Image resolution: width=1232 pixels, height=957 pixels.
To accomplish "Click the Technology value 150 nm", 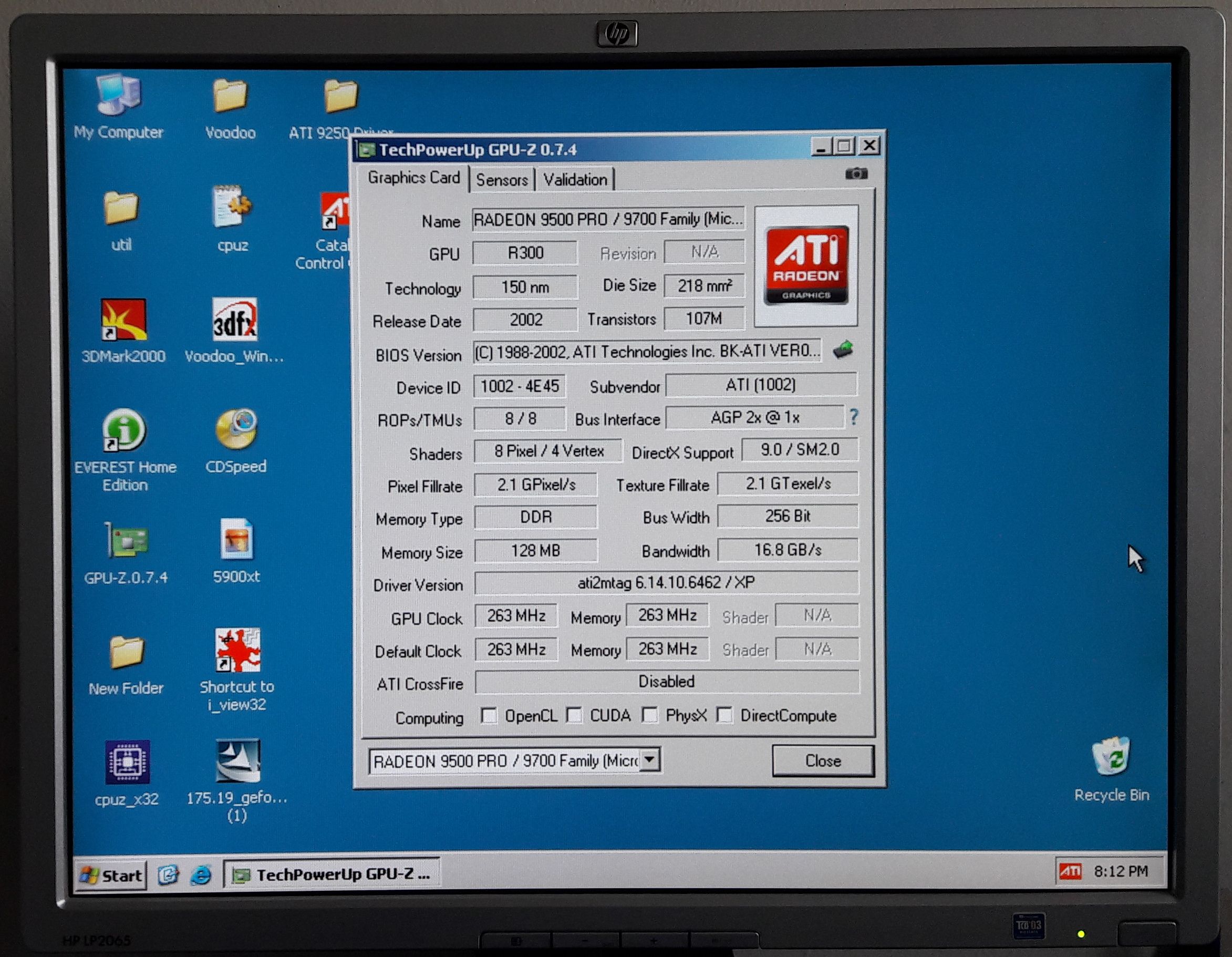I will pos(525,287).
